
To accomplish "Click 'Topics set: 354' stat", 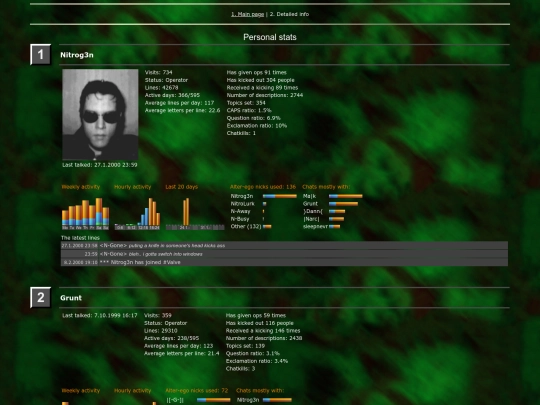I will (246, 103).
